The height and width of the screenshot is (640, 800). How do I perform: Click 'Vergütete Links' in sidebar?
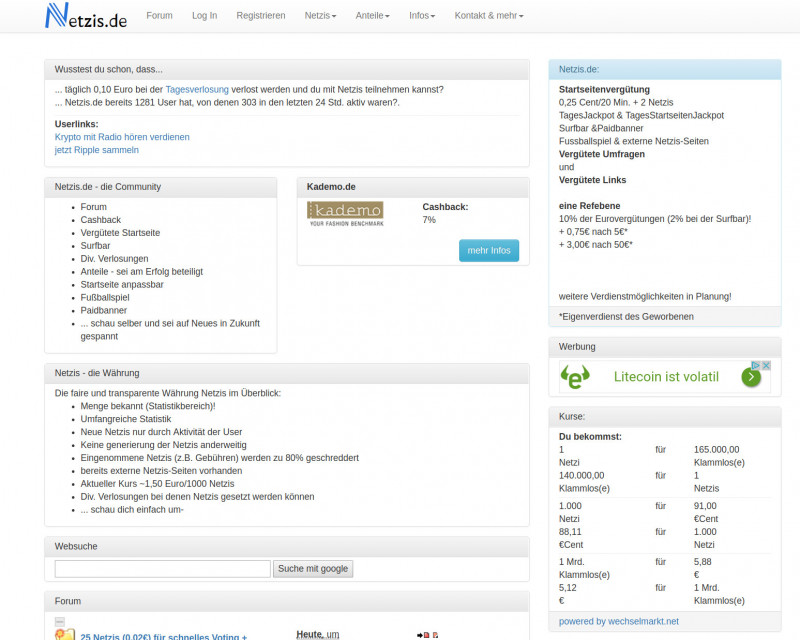point(592,180)
